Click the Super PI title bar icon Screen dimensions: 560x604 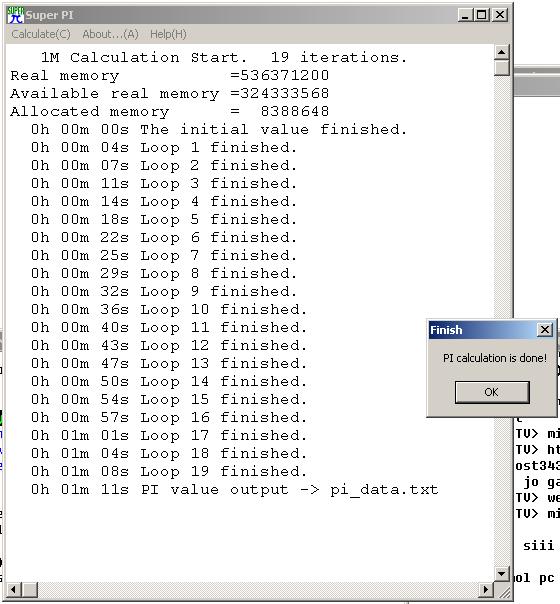[15, 15]
